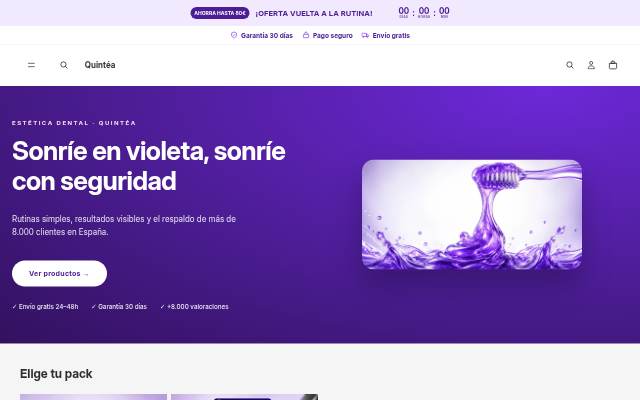Image resolution: width=640 pixels, height=400 pixels.
Task: Click the truck icon next to Envío gratis
Action: click(365, 36)
